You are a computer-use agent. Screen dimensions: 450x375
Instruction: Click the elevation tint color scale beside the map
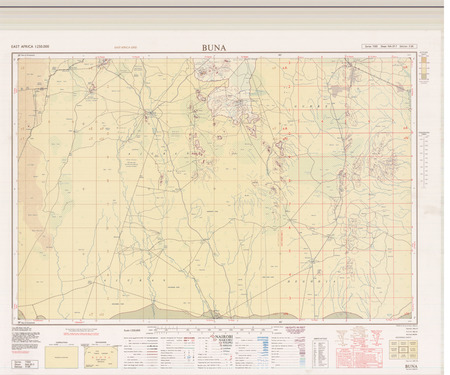click(424, 68)
